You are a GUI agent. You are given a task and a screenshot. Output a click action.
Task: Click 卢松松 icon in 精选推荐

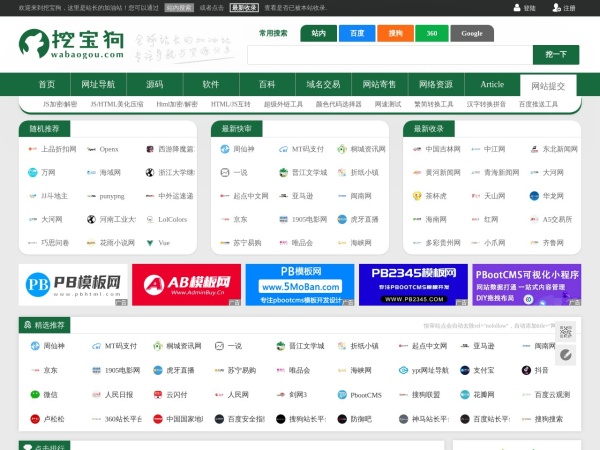coord(35,419)
